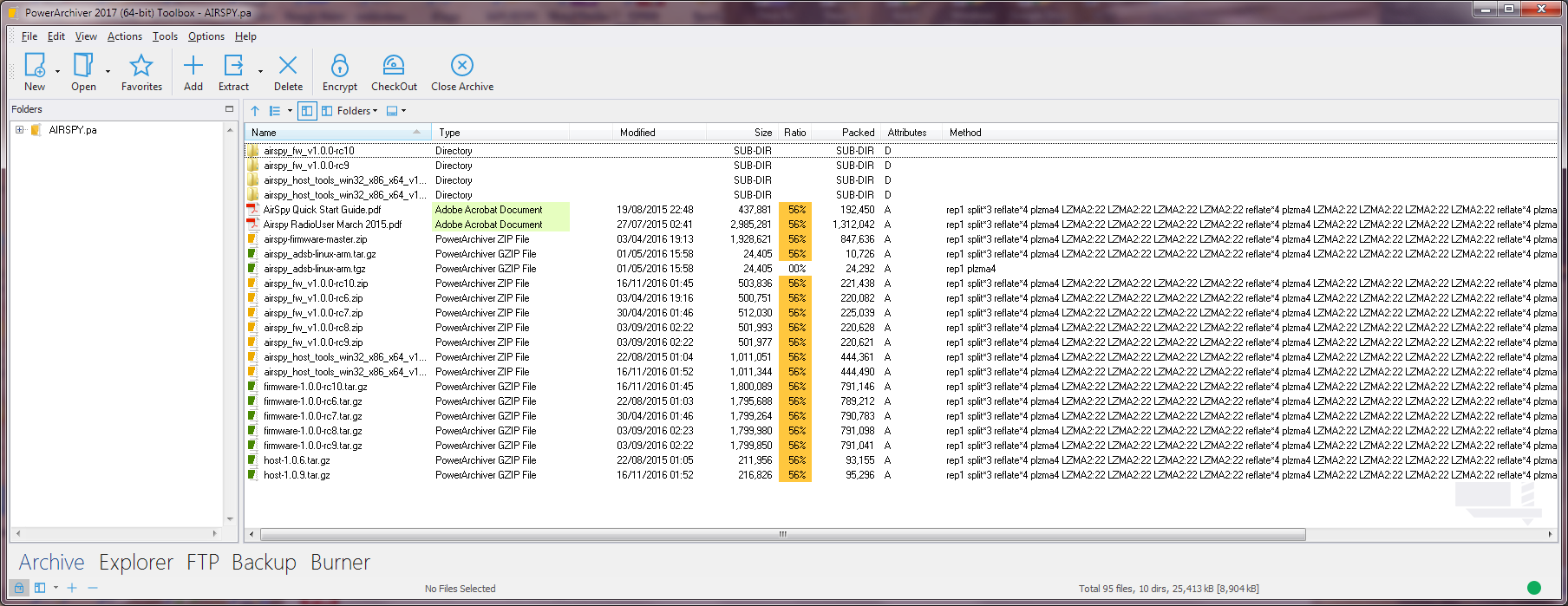
Task: Click the list view style icon
Action: tap(275, 111)
